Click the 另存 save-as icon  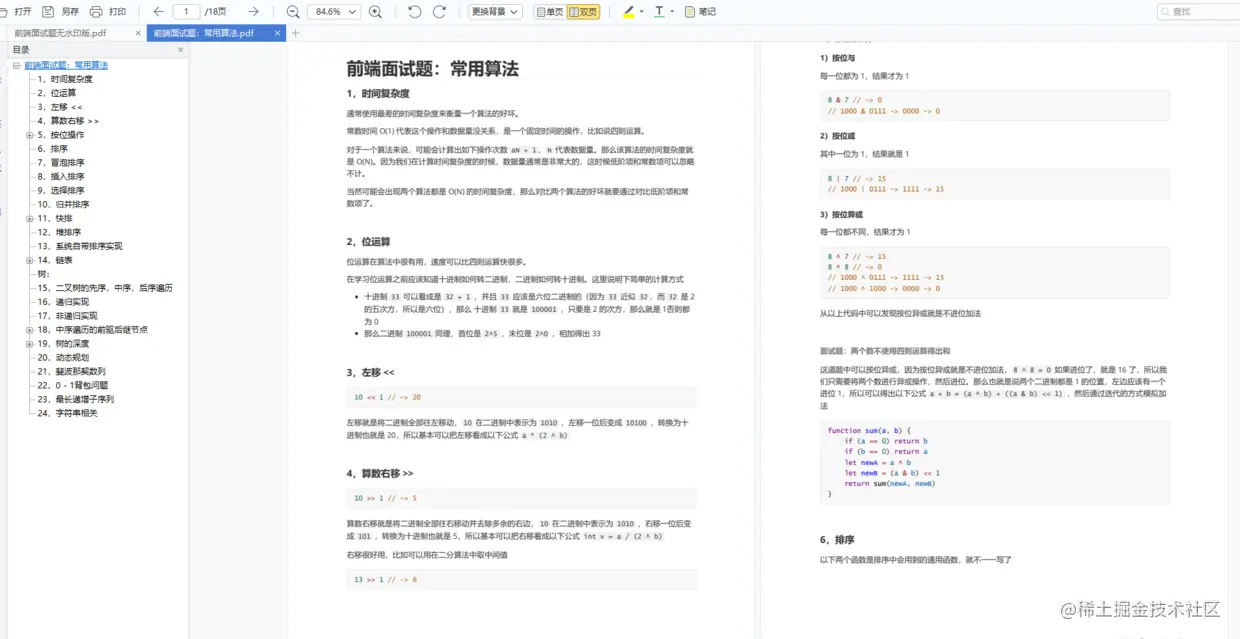(x=49, y=12)
